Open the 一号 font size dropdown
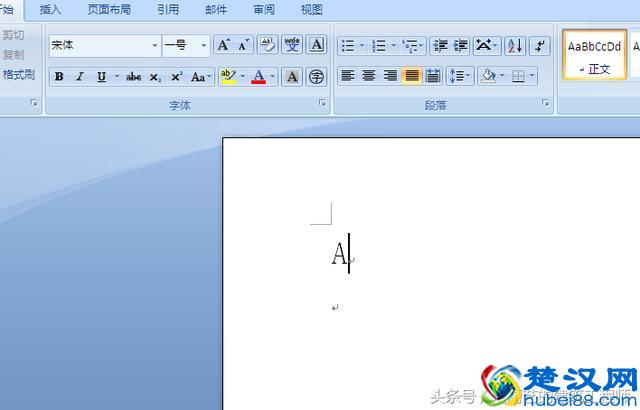This screenshot has width=640, height=410. click(204, 45)
